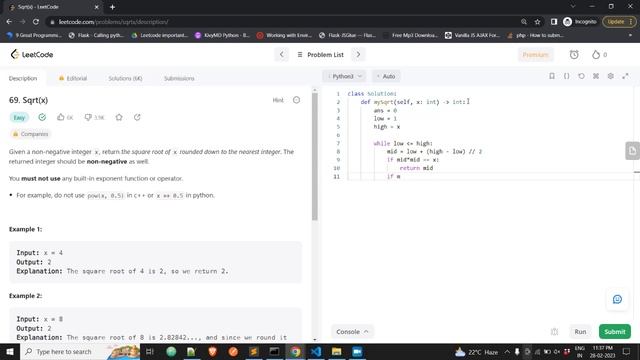Open Sublime Text from taskbar
Screen dimensions: 640x360
pos(253,351)
